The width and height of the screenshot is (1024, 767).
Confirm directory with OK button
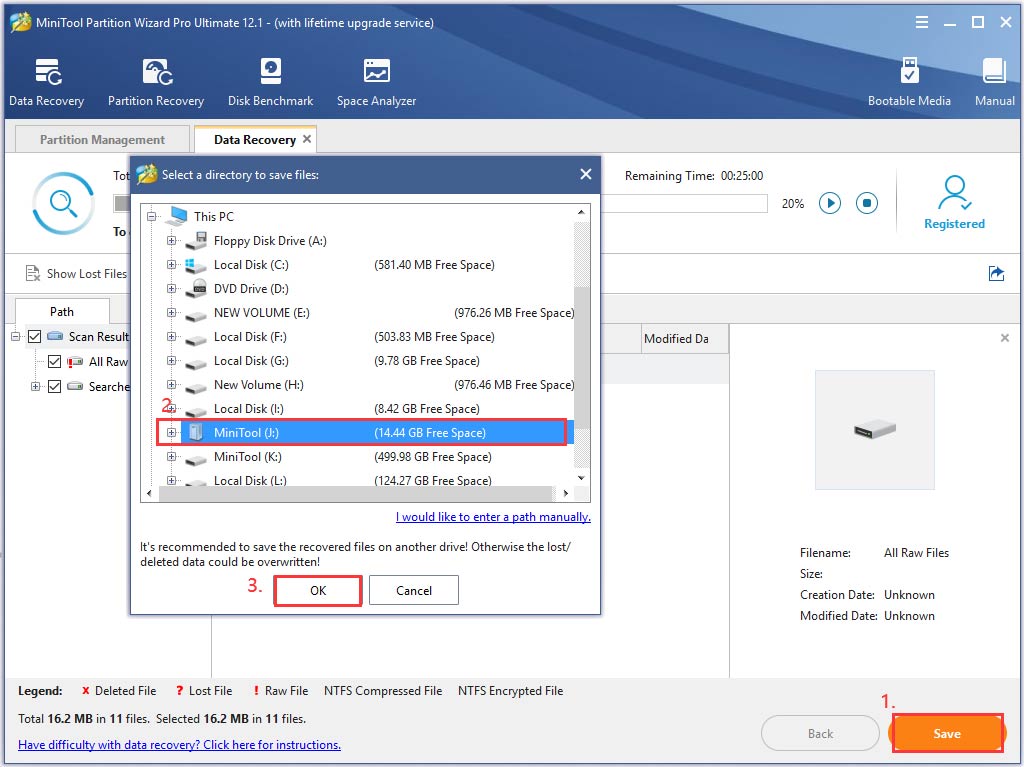tap(317, 591)
